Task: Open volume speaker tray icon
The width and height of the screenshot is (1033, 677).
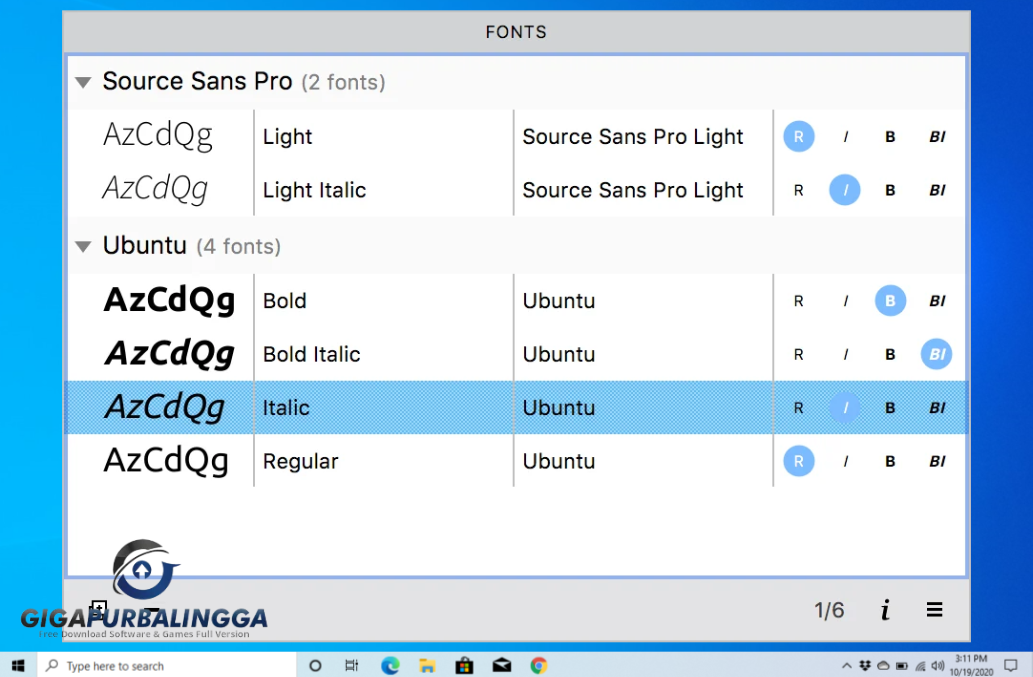Action: click(x=938, y=666)
